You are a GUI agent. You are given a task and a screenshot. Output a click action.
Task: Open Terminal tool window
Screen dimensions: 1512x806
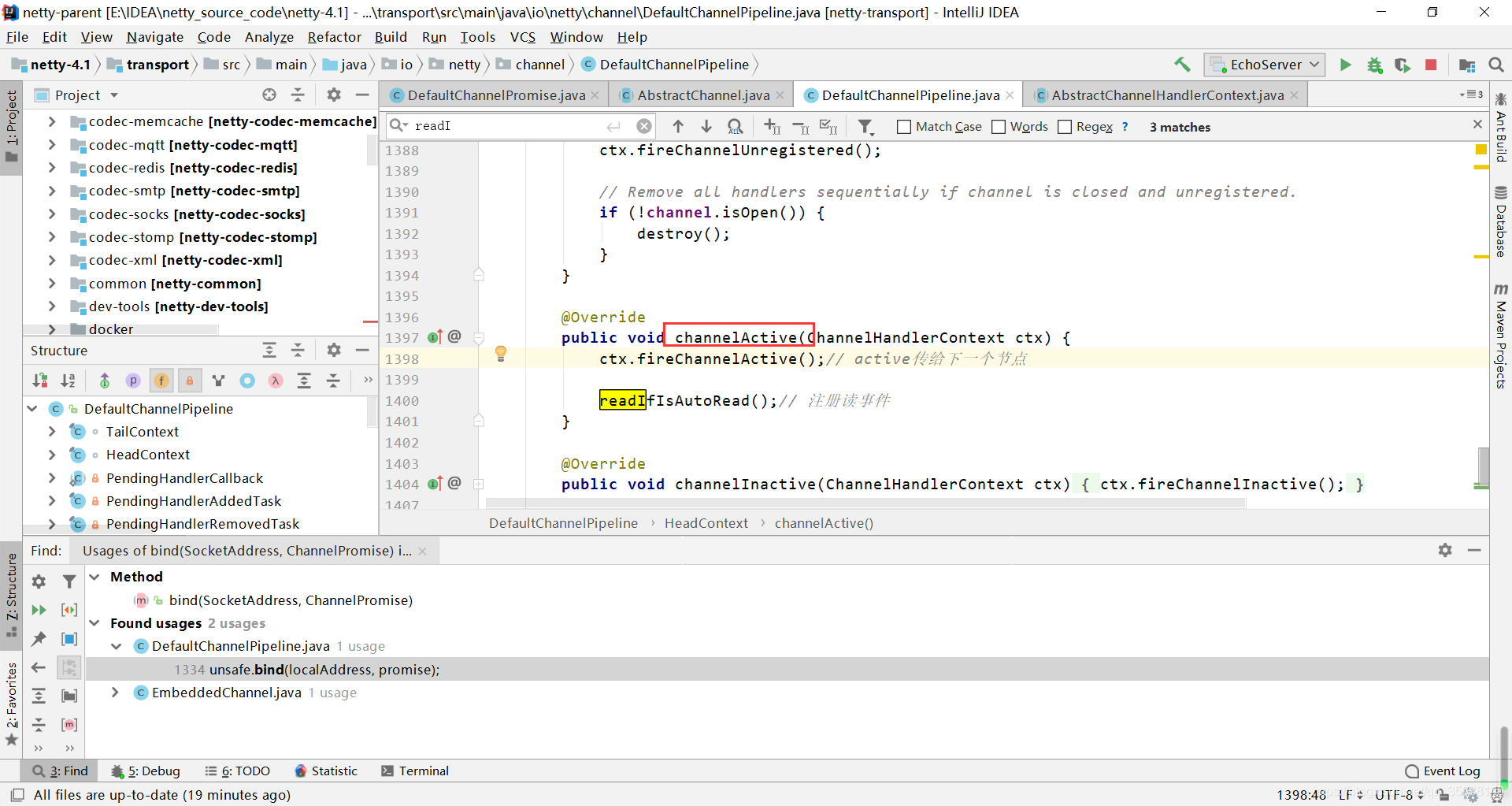click(415, 771)
